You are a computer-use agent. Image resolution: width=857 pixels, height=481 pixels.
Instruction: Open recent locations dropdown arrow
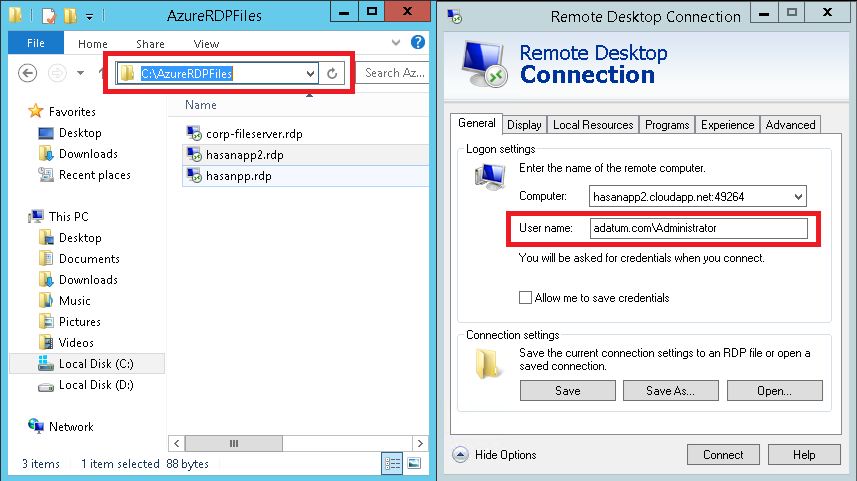tap(80, 73)
